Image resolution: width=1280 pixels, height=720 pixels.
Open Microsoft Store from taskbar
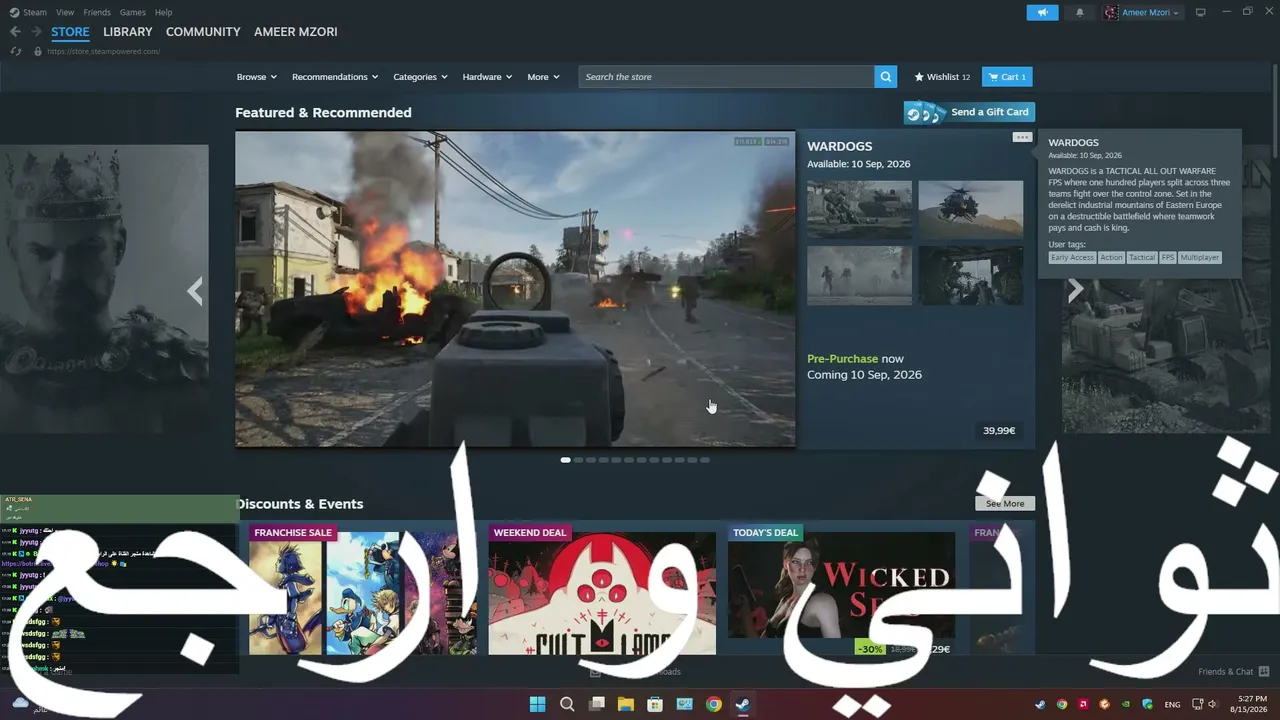point(655,704)
